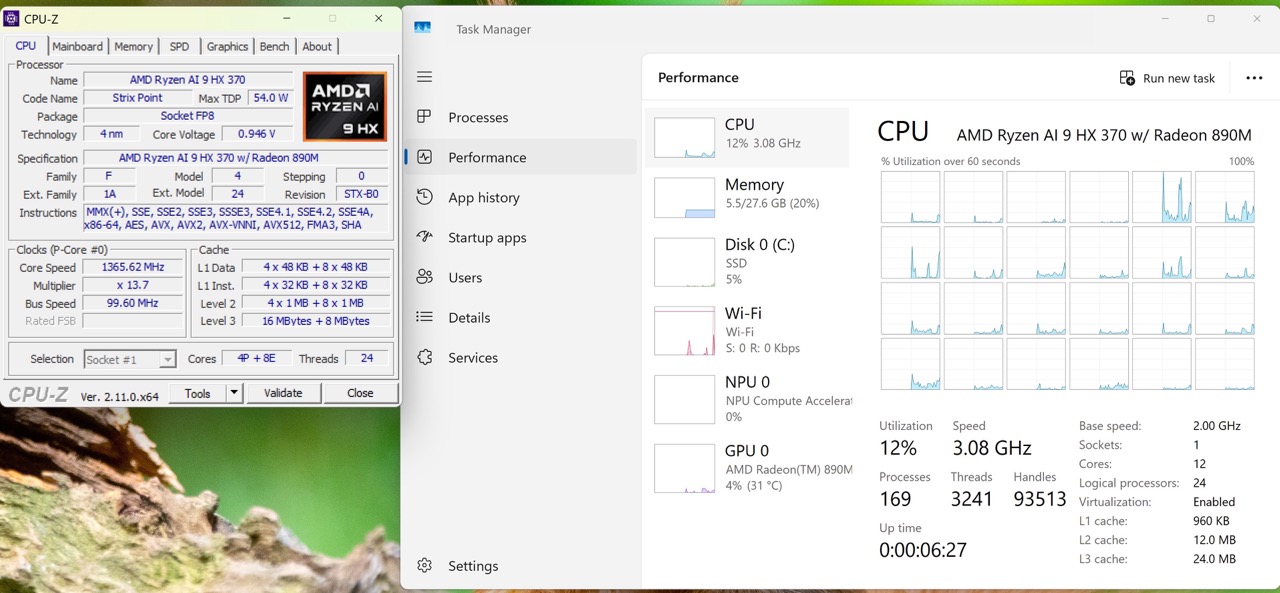The width and height of the screenshot is (1280, 593).
Task: Click the Performance page heading
Action: point(698,78)
